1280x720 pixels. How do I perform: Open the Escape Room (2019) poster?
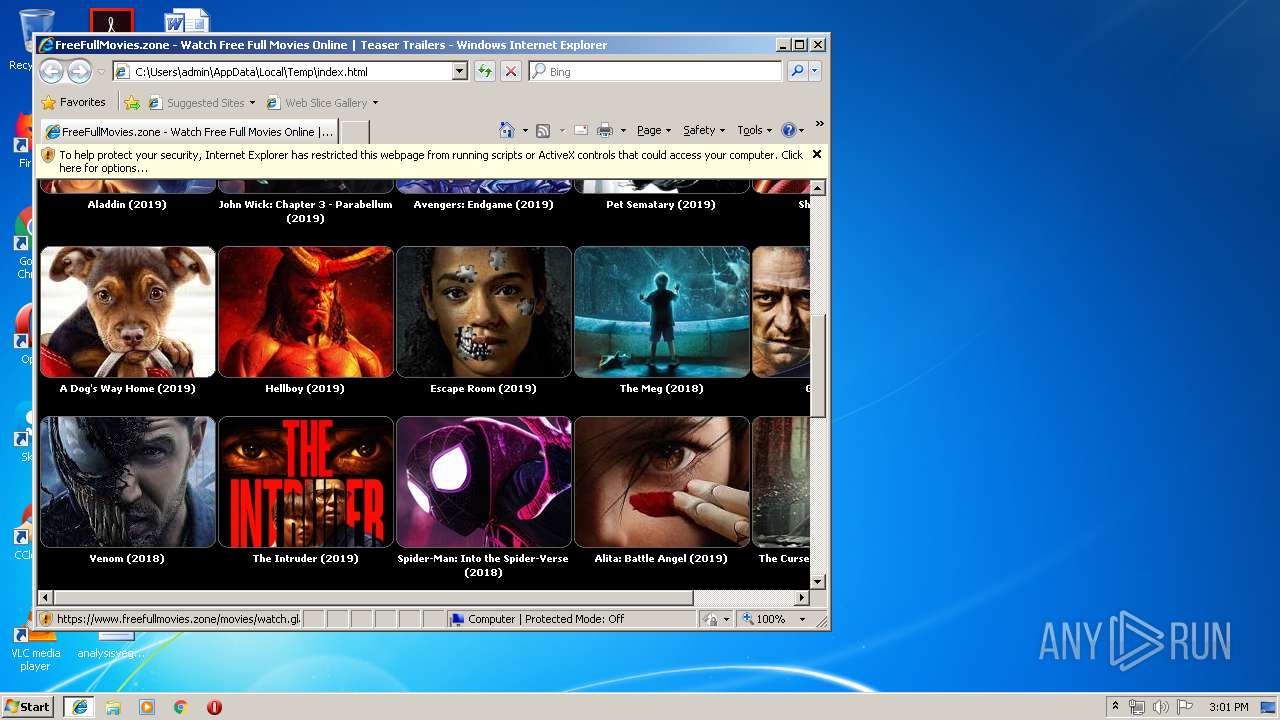[x=483, y=312]
